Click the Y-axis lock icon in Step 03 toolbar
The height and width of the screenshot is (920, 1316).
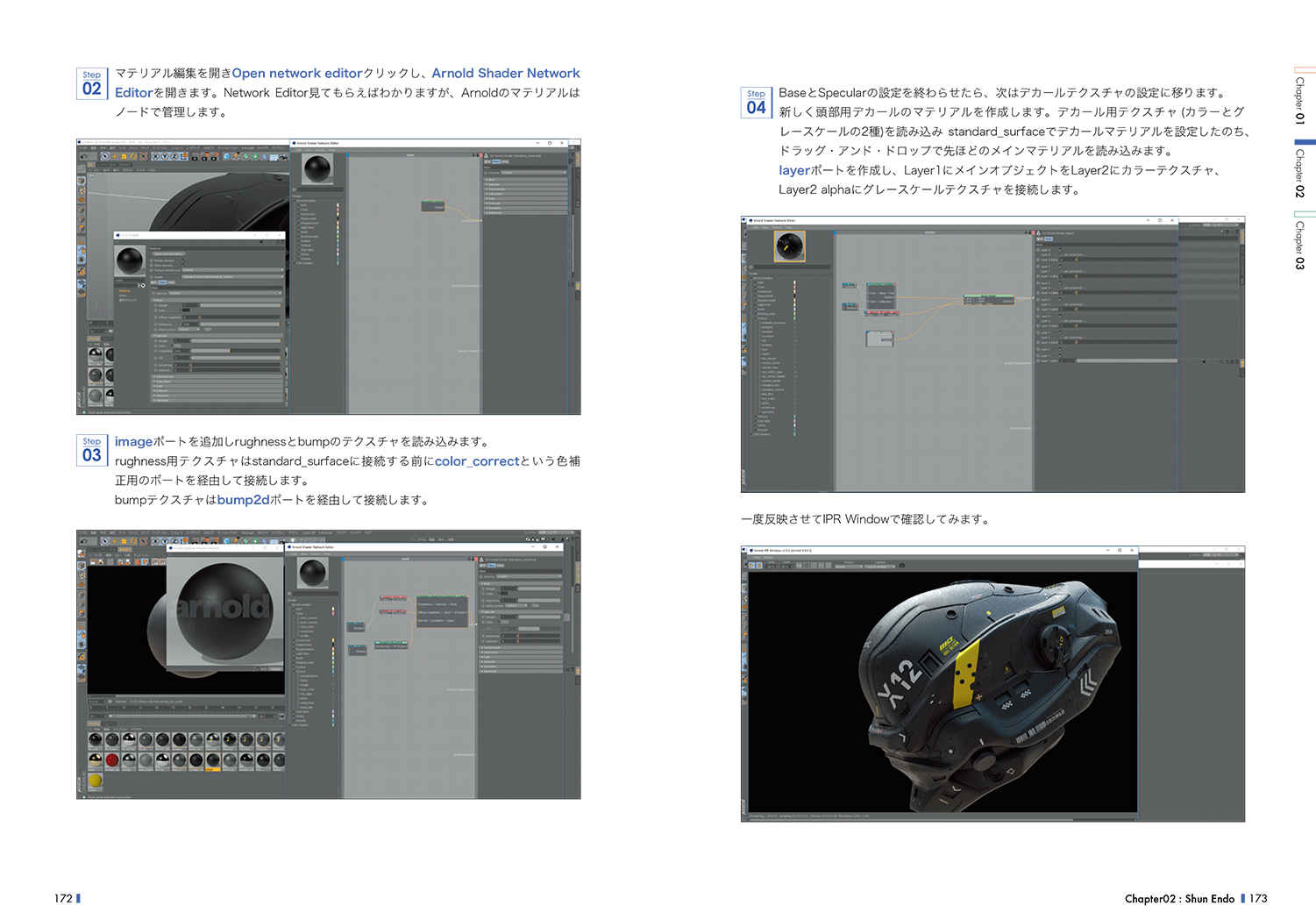click(167, 541)
